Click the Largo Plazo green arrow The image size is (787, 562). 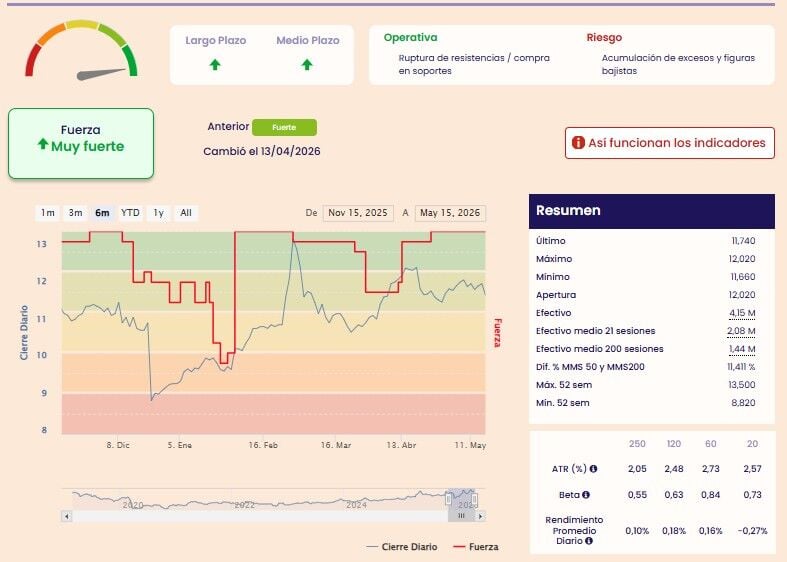point(215,65)
